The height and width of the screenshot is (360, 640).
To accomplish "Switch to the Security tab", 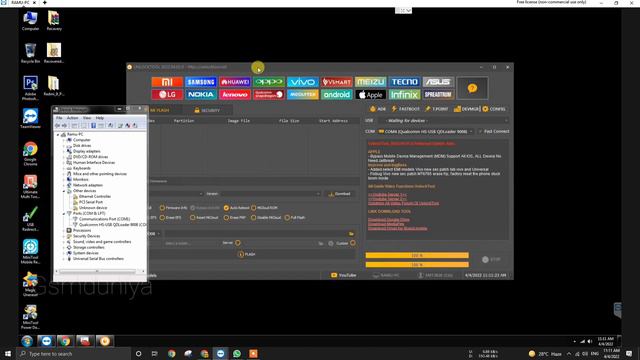I will pos(207,110).
